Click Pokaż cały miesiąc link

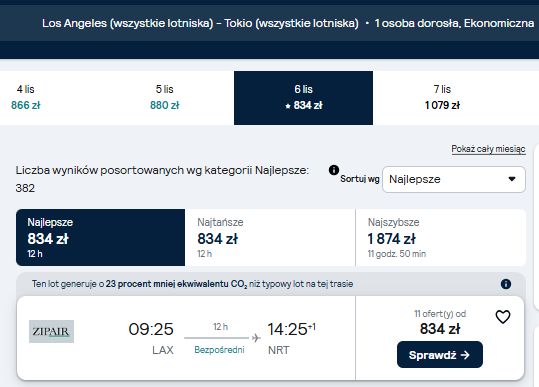(x=488, y=149)
